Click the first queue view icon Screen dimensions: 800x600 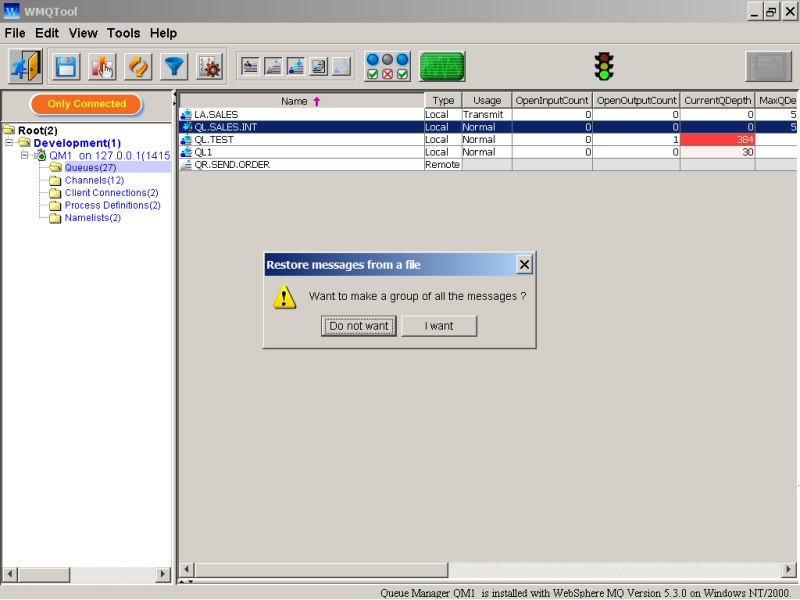click(x=250, y=67)
